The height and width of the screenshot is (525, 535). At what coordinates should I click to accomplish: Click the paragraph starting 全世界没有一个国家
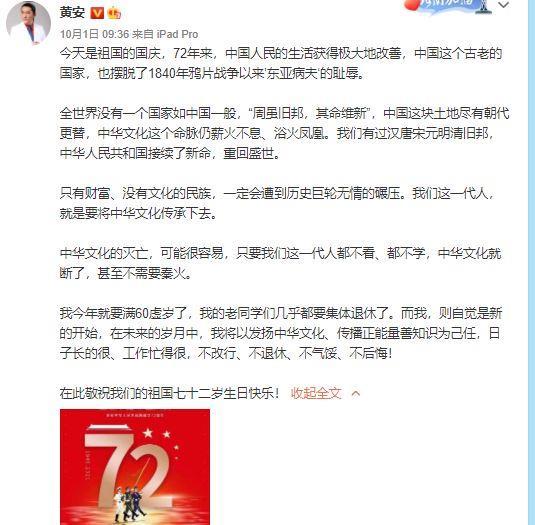tap(284, 133)
